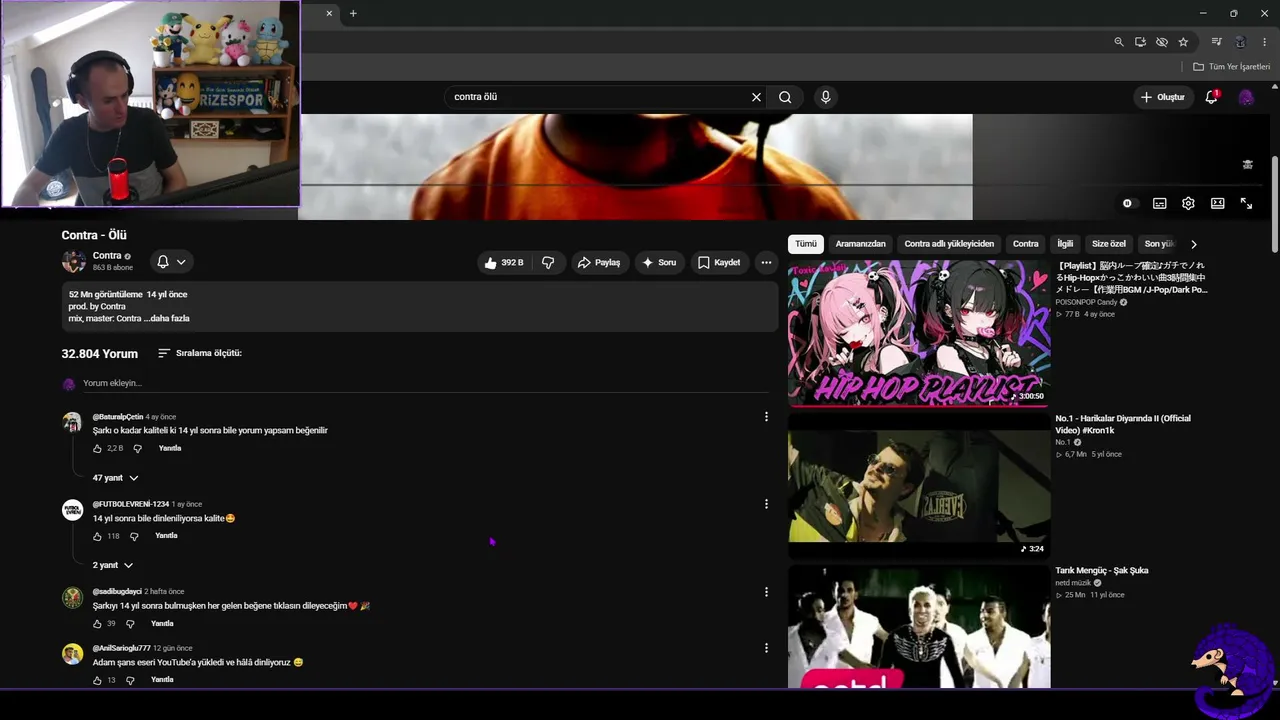Open Sıralama ölçütü sort dropdown
The width and height of the screenshot is (1280, 720).
(x=199, y=353)
